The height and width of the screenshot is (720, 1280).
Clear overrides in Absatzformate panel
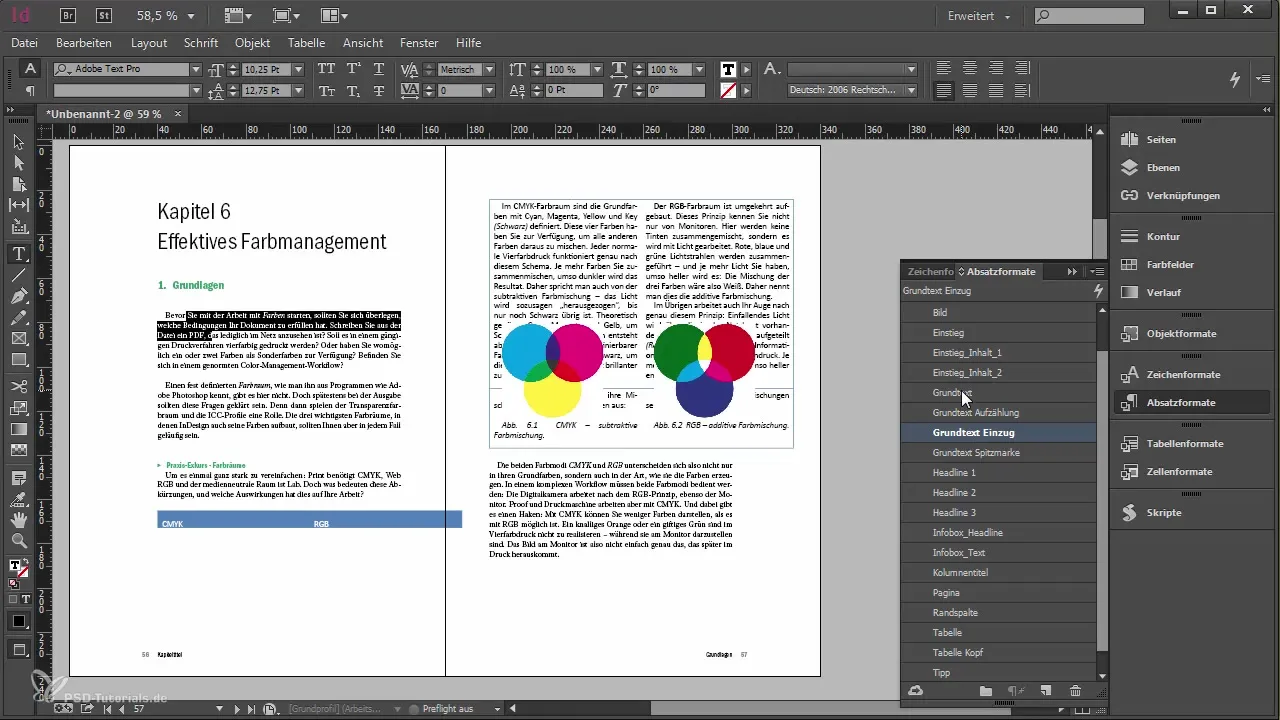(1015, 691)
